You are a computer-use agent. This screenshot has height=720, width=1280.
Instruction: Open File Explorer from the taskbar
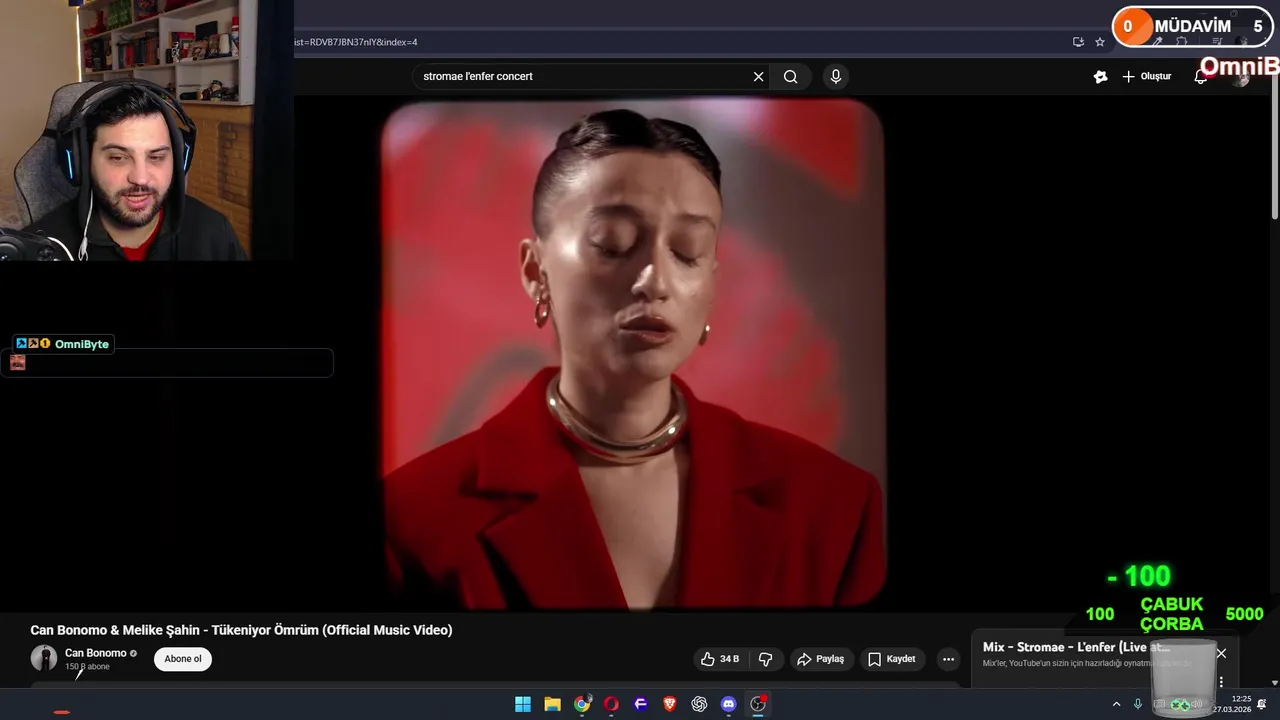coord(552,704)
